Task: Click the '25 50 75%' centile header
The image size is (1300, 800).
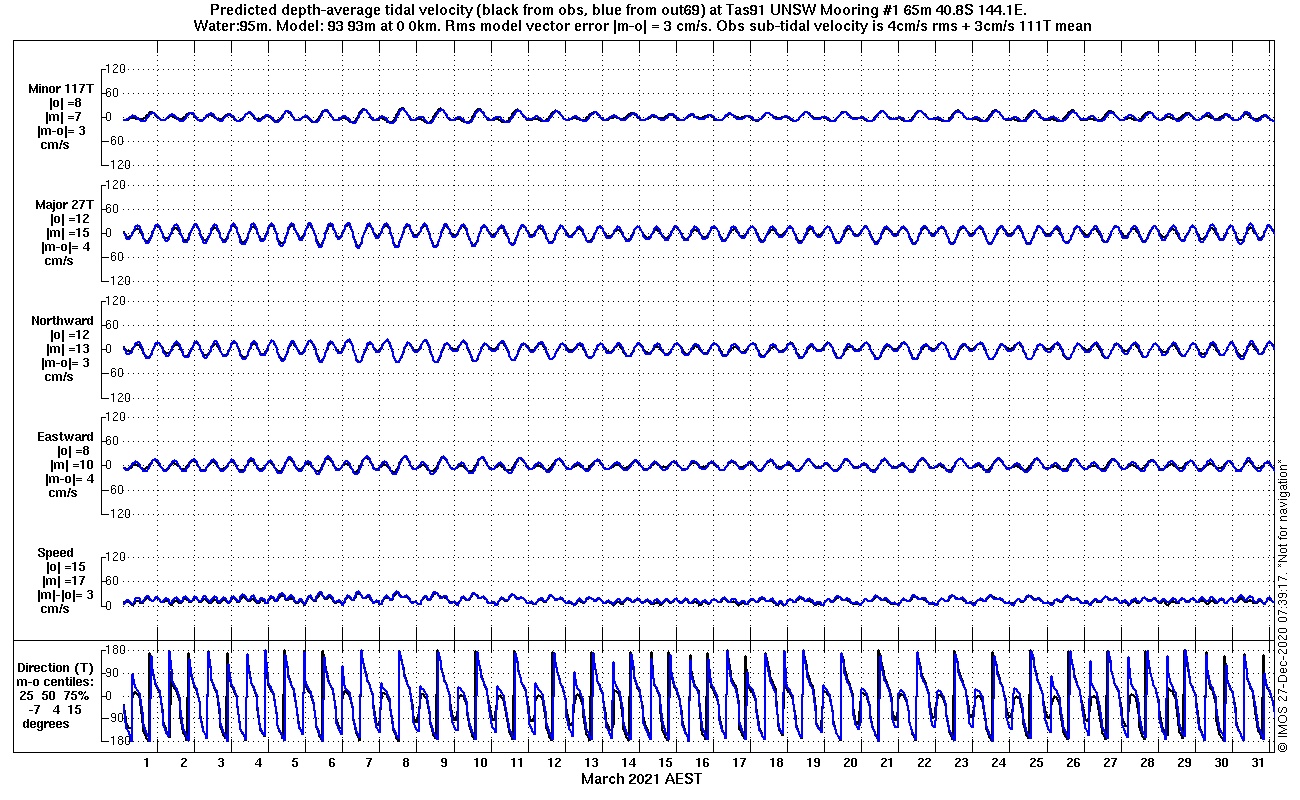Action: pos(55,695)
